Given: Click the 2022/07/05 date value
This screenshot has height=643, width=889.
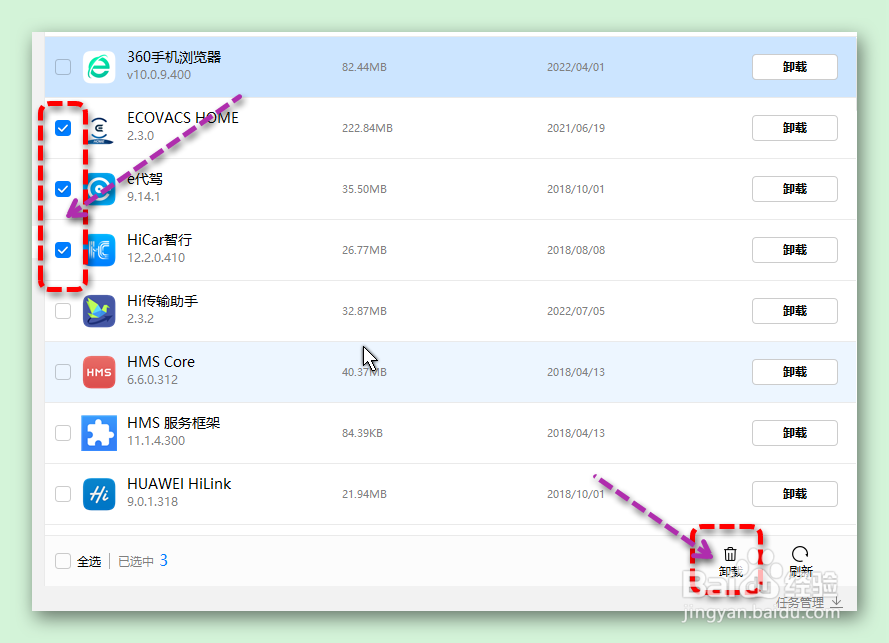Looking at the screenshot, I should coord(575,311).
